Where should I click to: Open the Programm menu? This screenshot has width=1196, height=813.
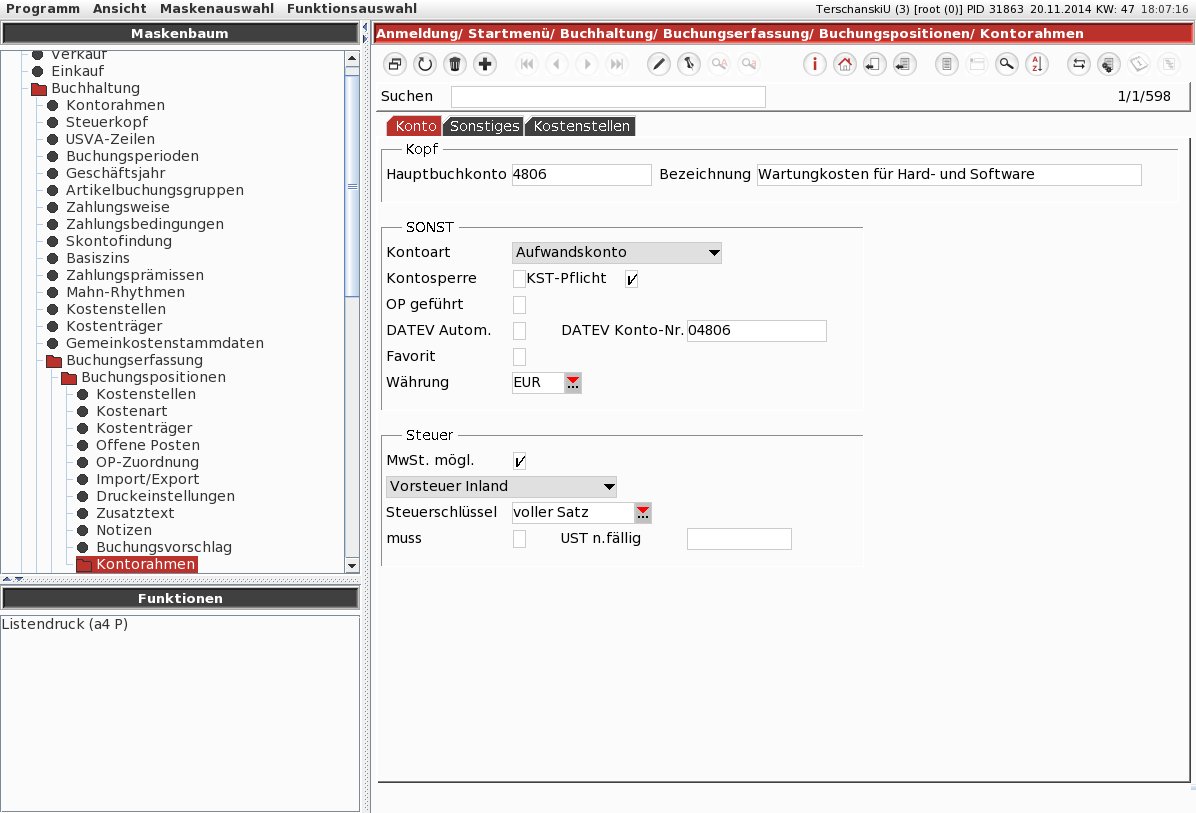[x=43, y=8]
